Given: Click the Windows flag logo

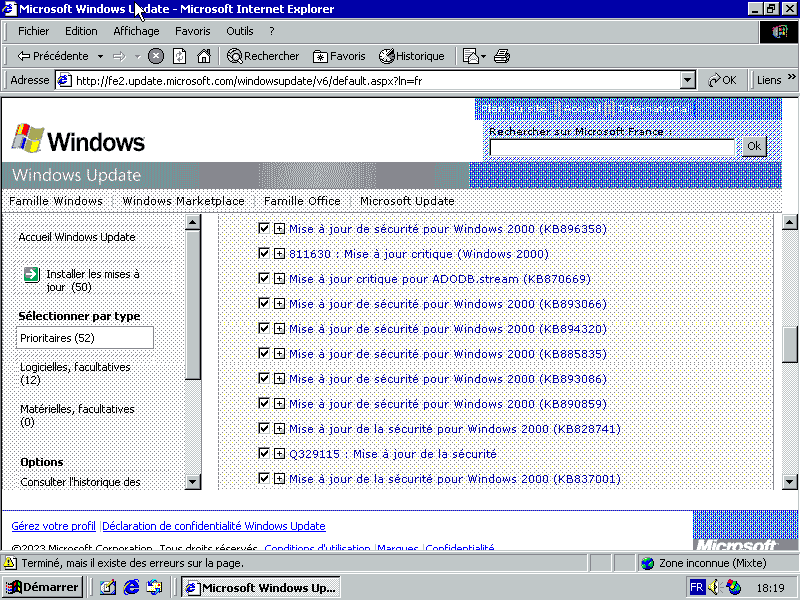Looking at the screenshot, I should tap(28, 138).
